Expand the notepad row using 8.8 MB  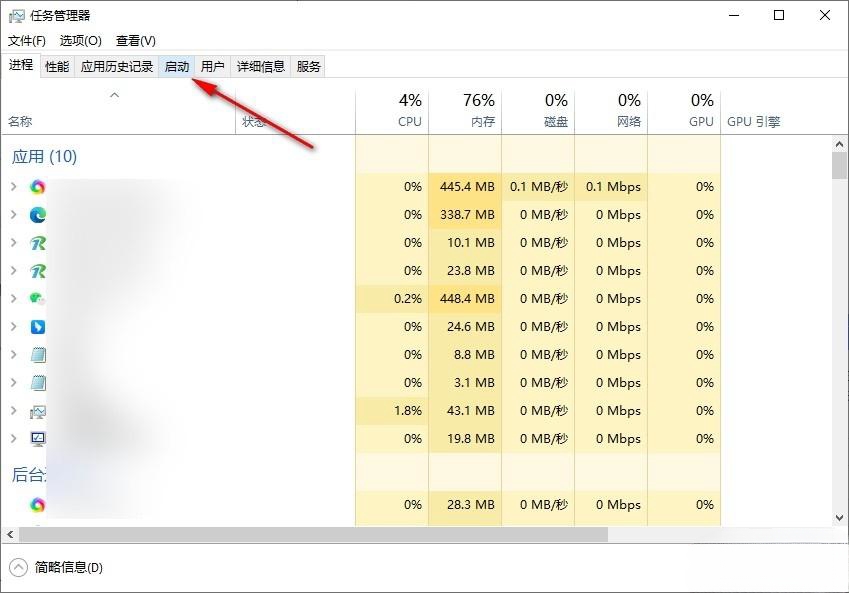click(x=14, y=355)
